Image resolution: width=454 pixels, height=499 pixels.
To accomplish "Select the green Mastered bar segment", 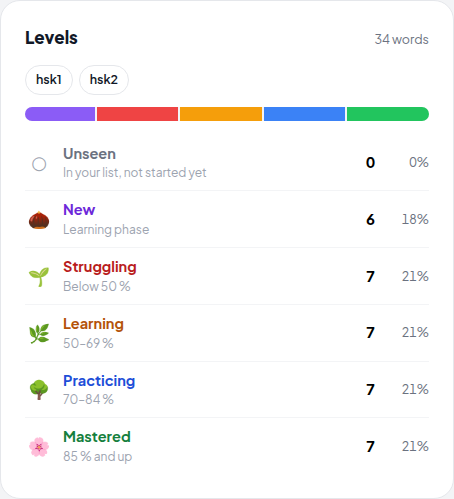I will pos(388,114).
